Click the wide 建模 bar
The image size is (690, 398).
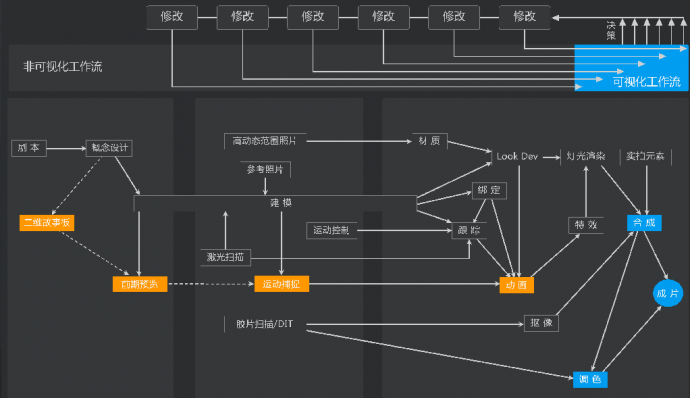coord(275,203)
